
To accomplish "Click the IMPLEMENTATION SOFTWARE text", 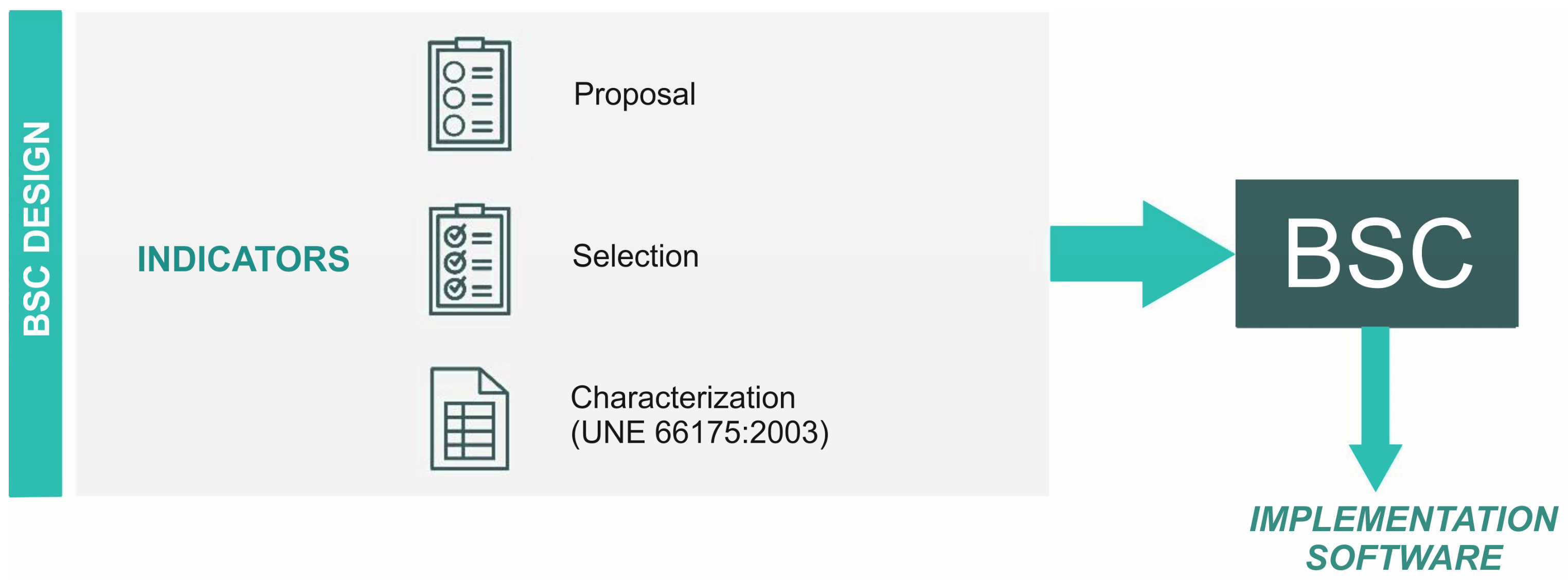I will (x=1403, y=538).
